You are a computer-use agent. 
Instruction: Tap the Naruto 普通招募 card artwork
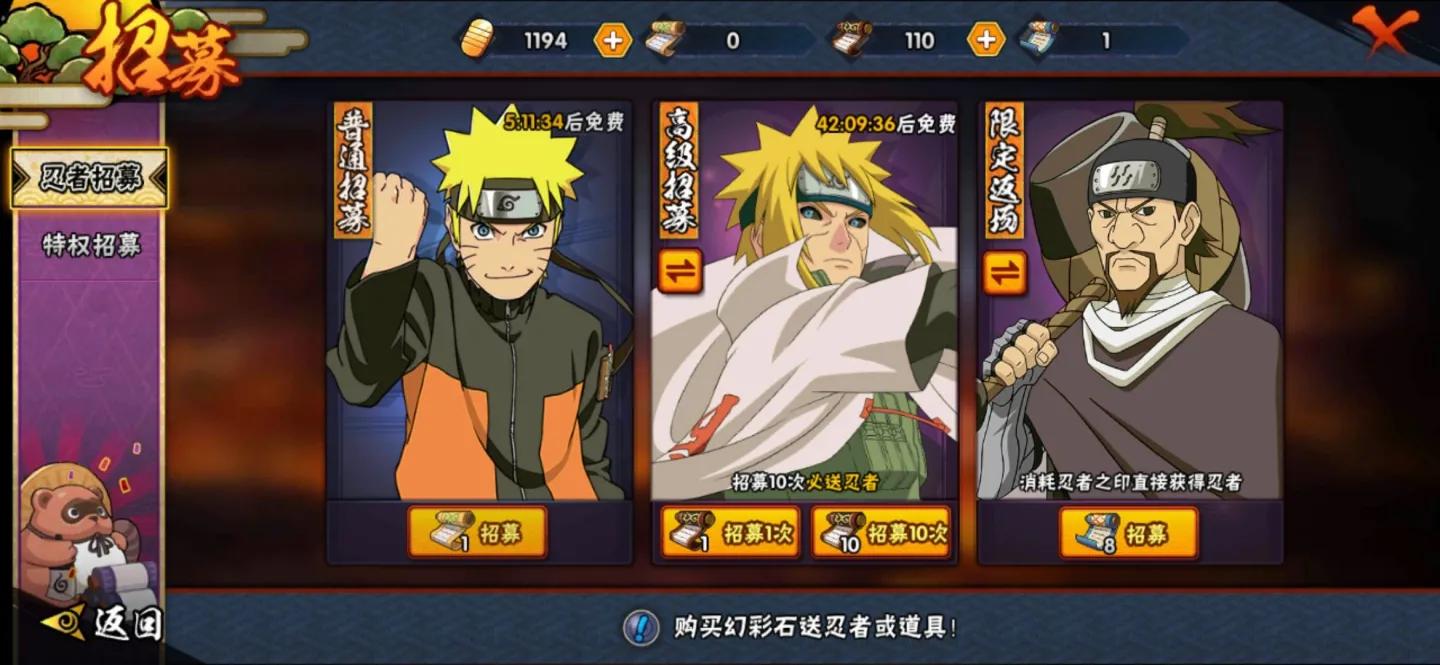tap(480, 300)
